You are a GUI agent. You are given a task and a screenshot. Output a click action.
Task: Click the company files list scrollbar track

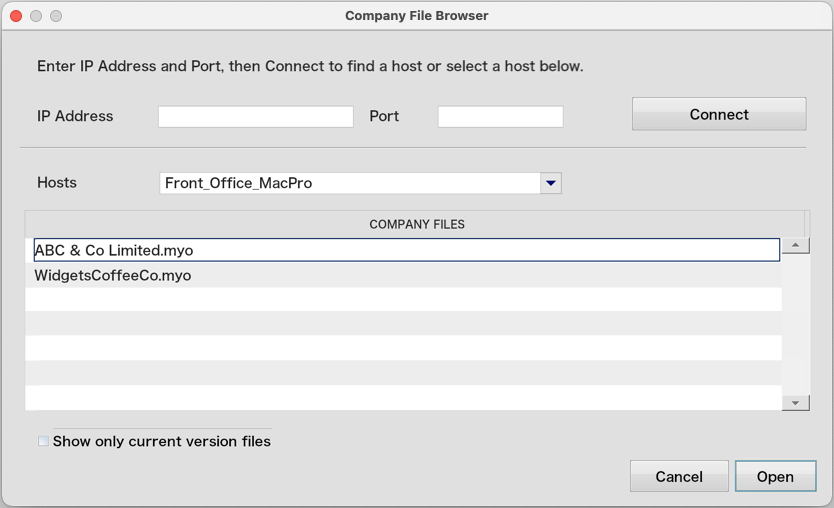pyautogui.click(x=796, y=324)
